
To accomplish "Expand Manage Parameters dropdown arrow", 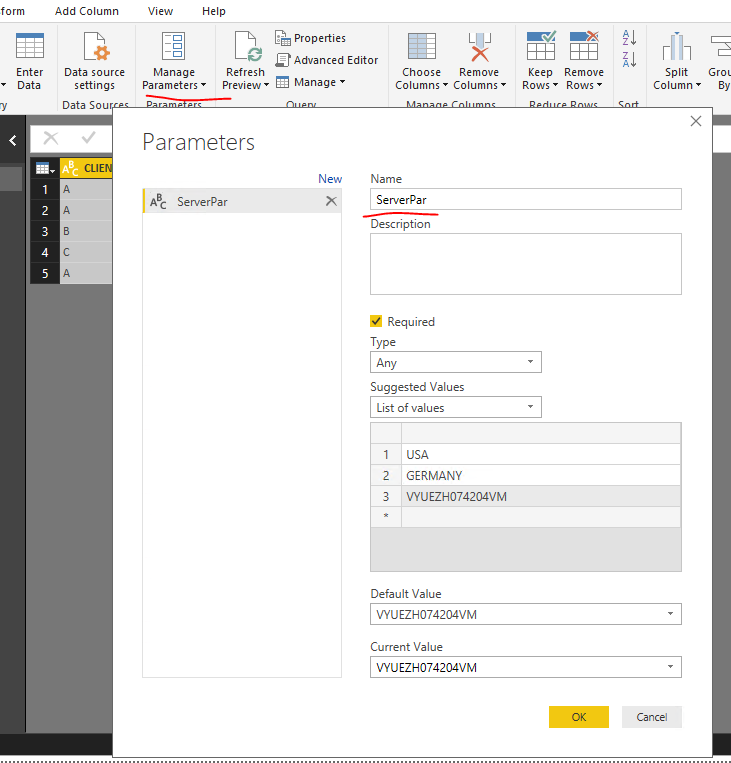I will (203, 85).
